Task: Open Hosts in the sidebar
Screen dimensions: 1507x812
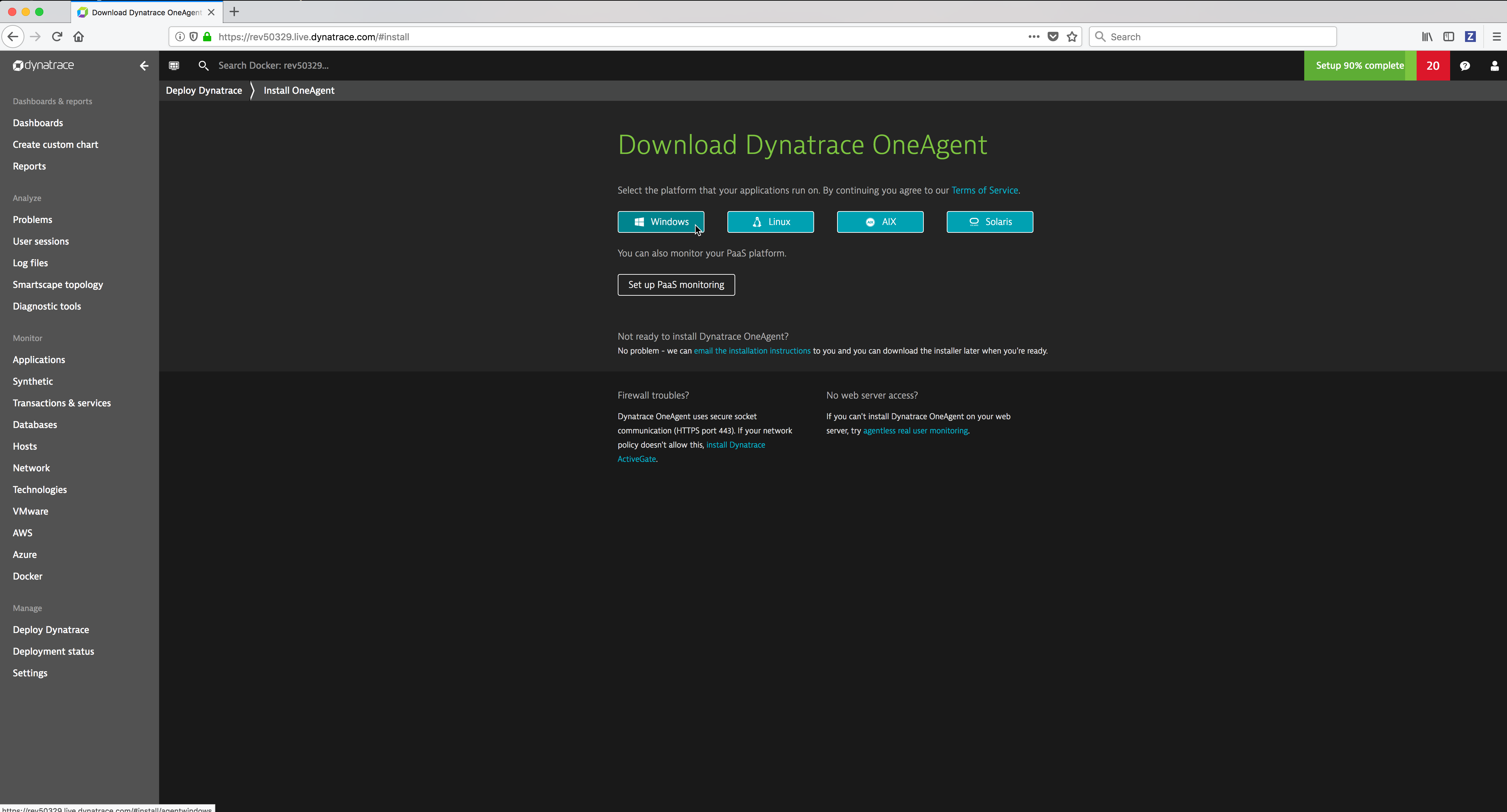Action: click(x=25, y=446)
